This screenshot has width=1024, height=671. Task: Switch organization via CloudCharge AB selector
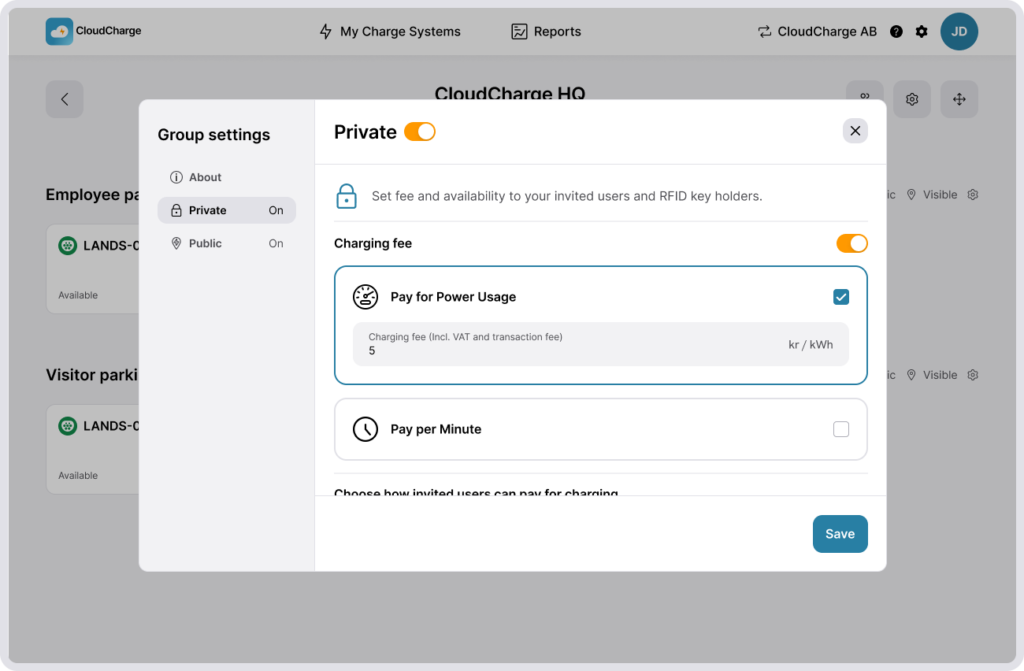(x=816, y=31)
